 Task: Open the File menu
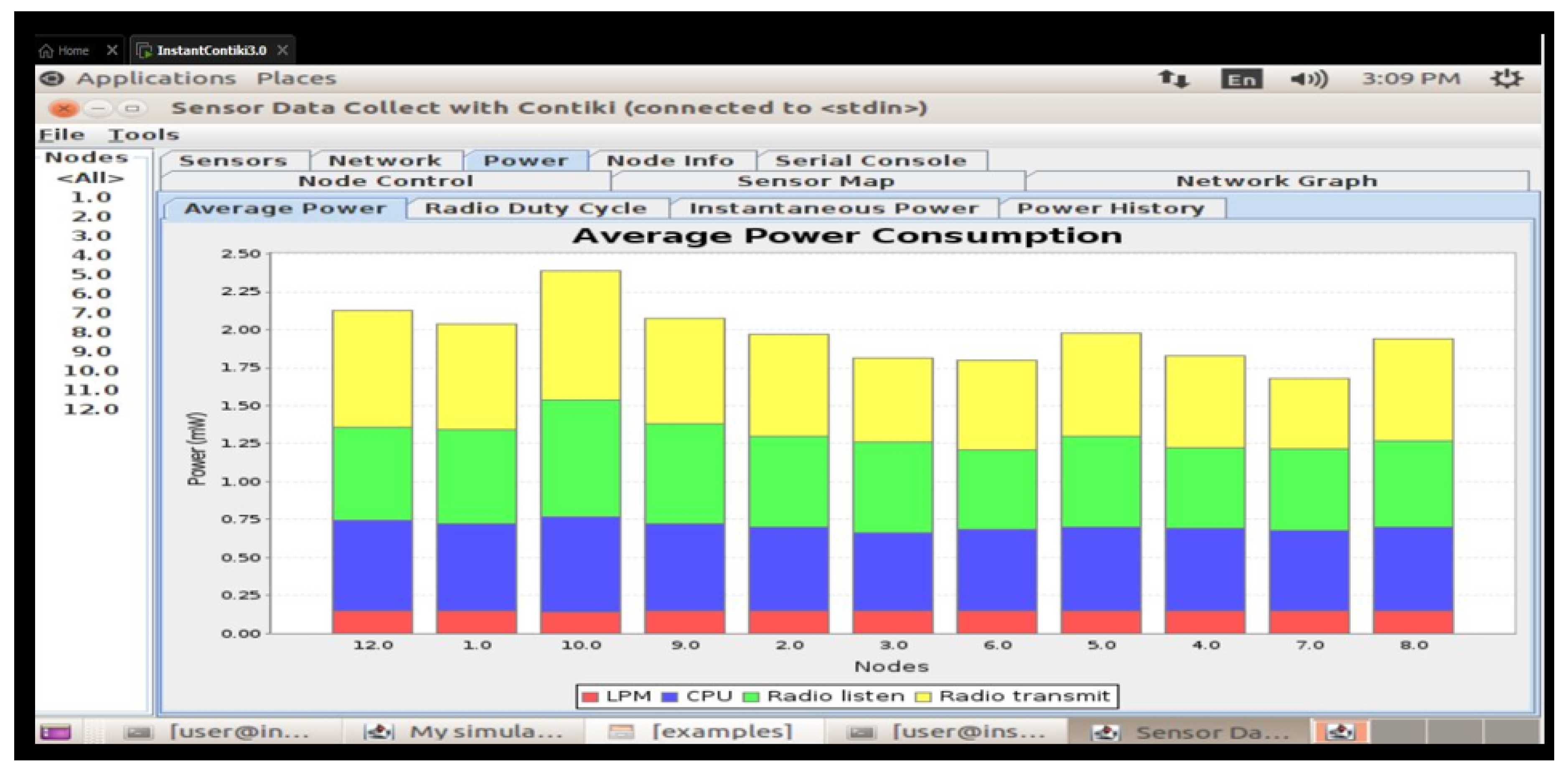(61, 135)
